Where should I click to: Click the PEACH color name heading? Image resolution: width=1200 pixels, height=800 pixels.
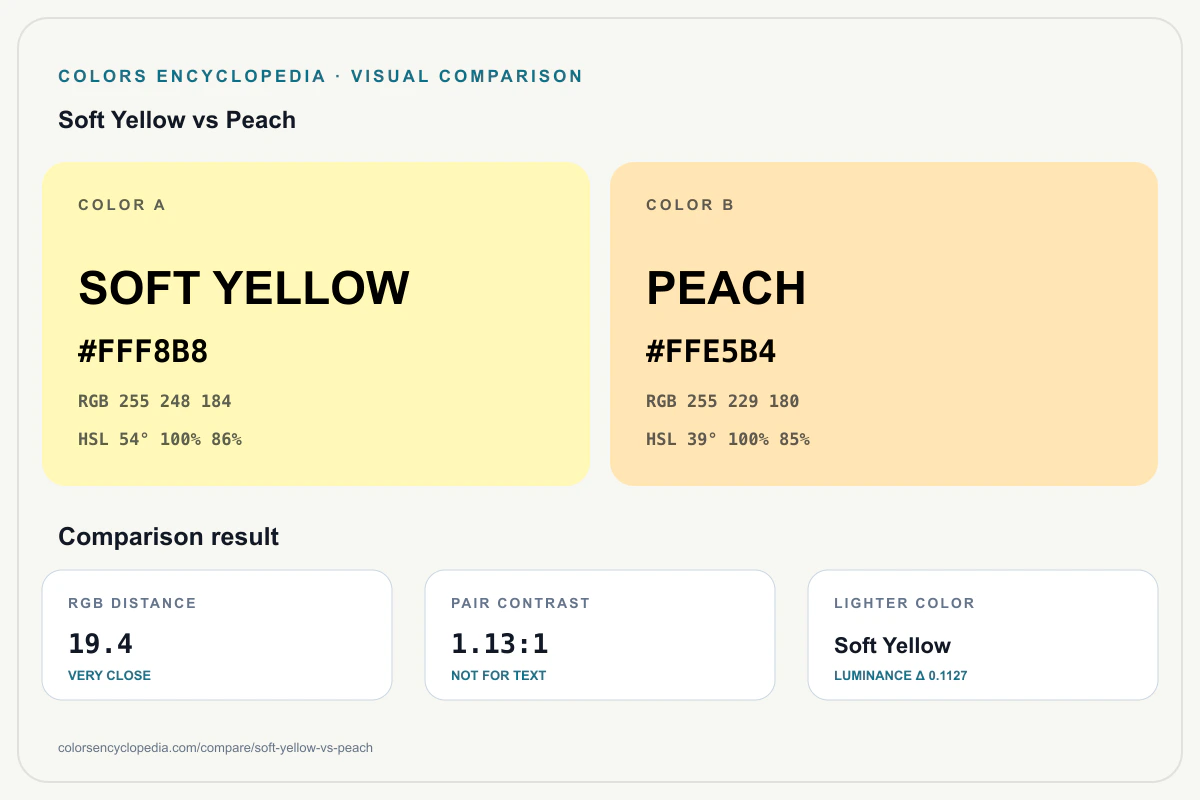point(726,288)
